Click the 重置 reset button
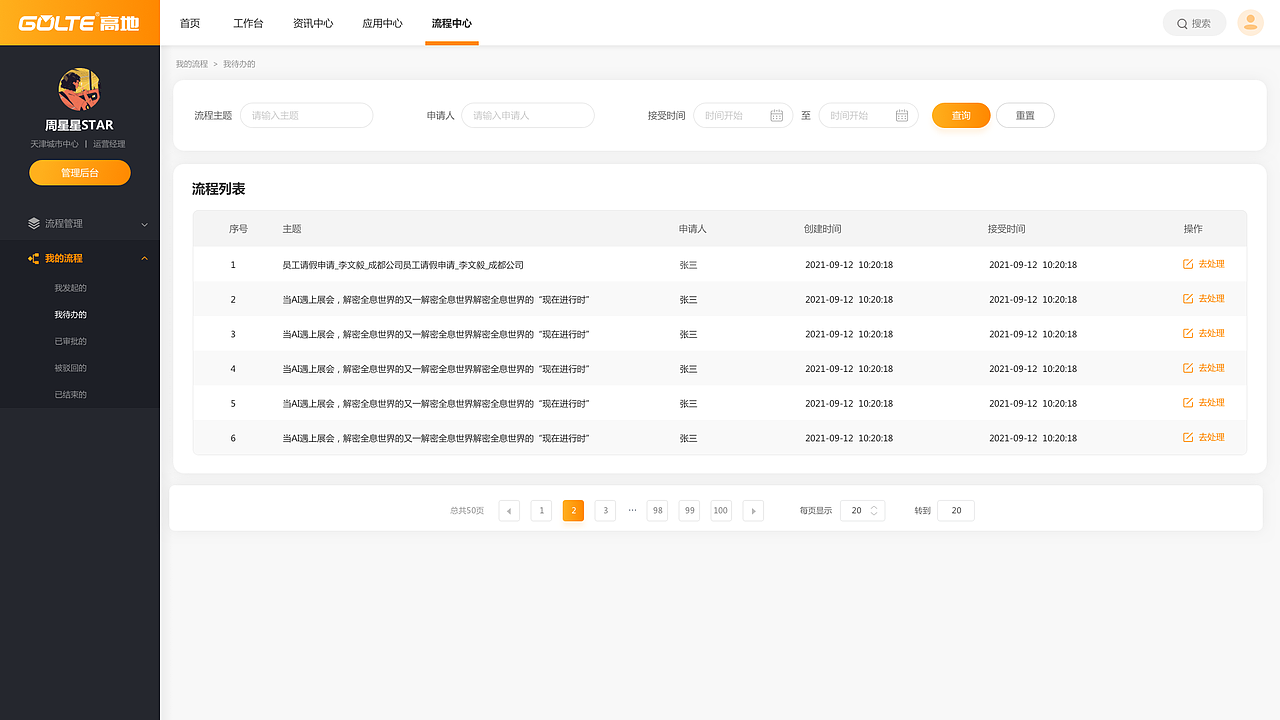The width and height of the screenshot is (1280, 720). (1025, 116)
